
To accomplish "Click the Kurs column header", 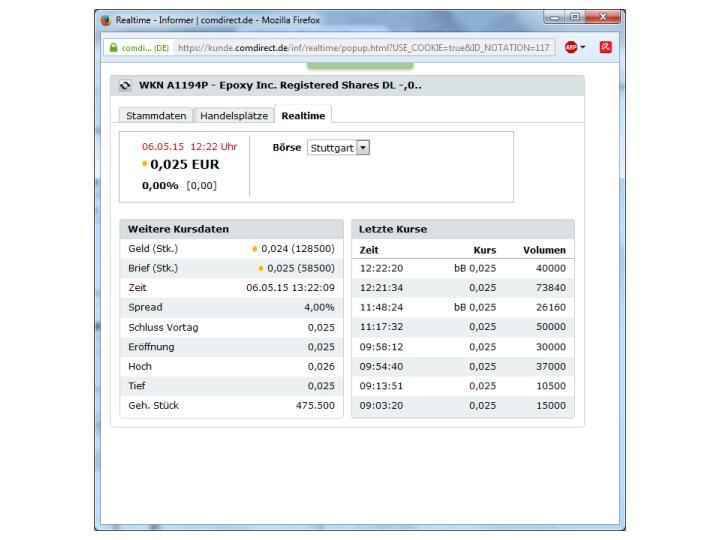I will pyautogui.click(x=485, y=250).
